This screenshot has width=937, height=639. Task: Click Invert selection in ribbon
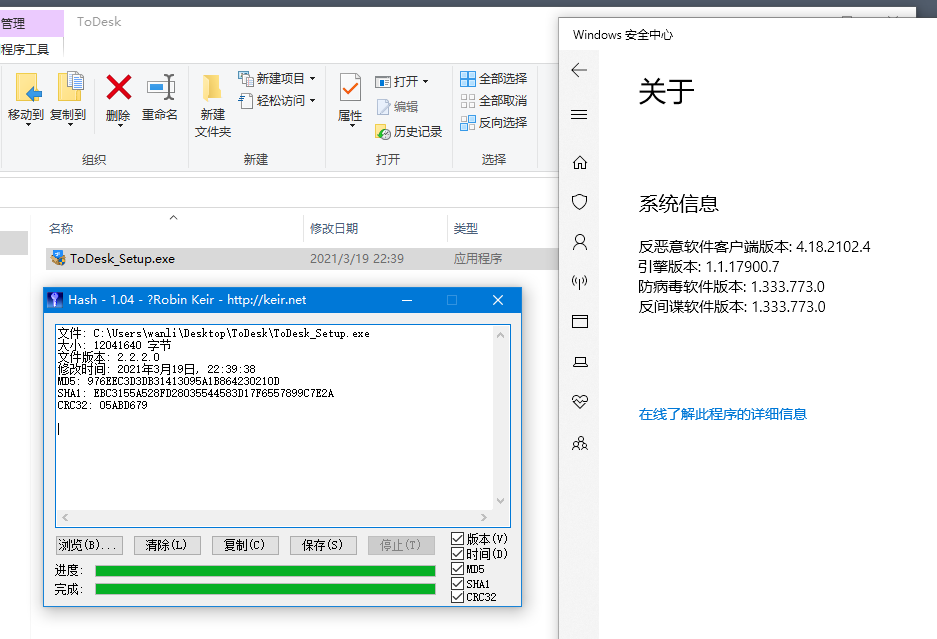[x=494, y=123]
